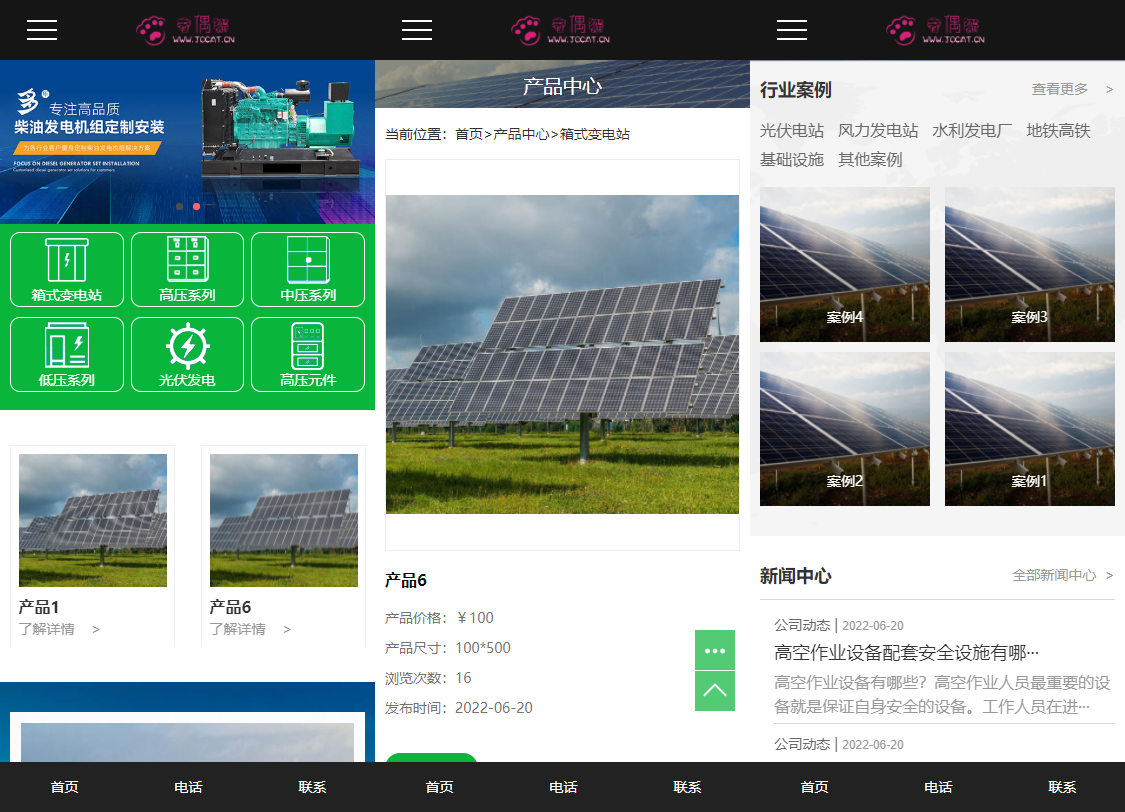Click 联系 in right screen bottom bar
This screenshot has width=1125, height=812.
pos(1062,787)
